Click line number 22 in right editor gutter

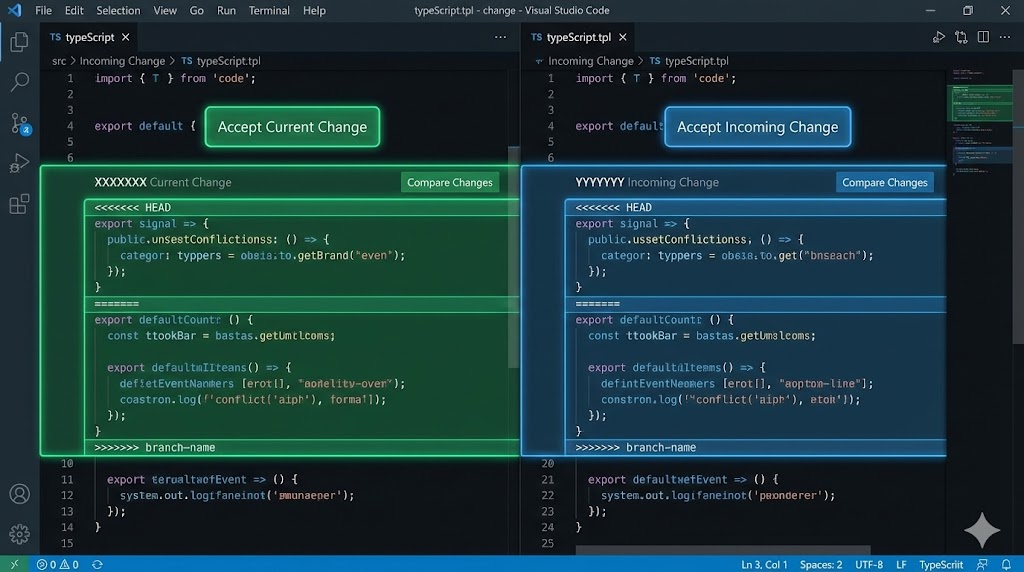pyautogui.click(x=547, y=495)
